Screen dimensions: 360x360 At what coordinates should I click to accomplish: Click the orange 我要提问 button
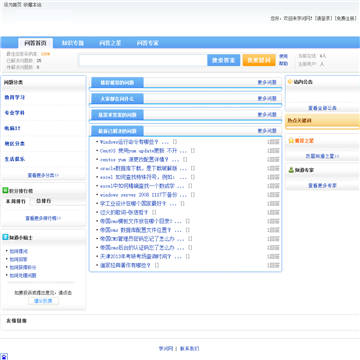(x=259, y=60)
